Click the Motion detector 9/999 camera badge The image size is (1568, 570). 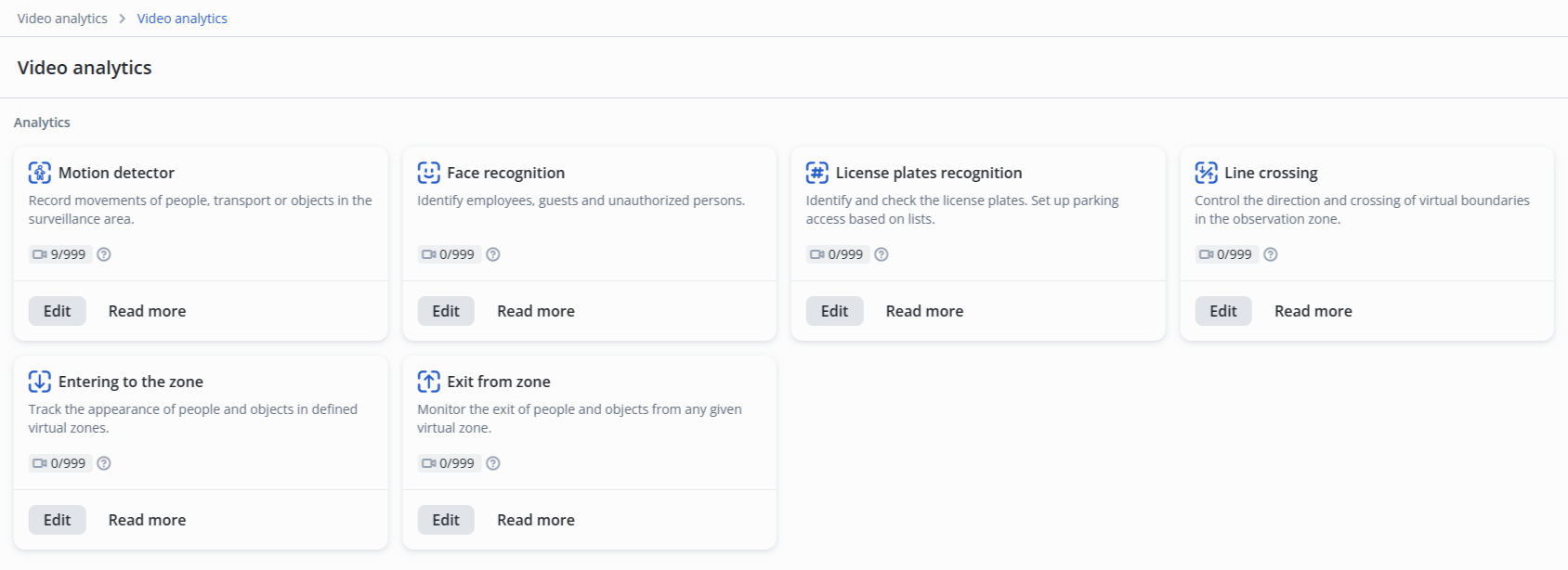(x=60, y=254)
